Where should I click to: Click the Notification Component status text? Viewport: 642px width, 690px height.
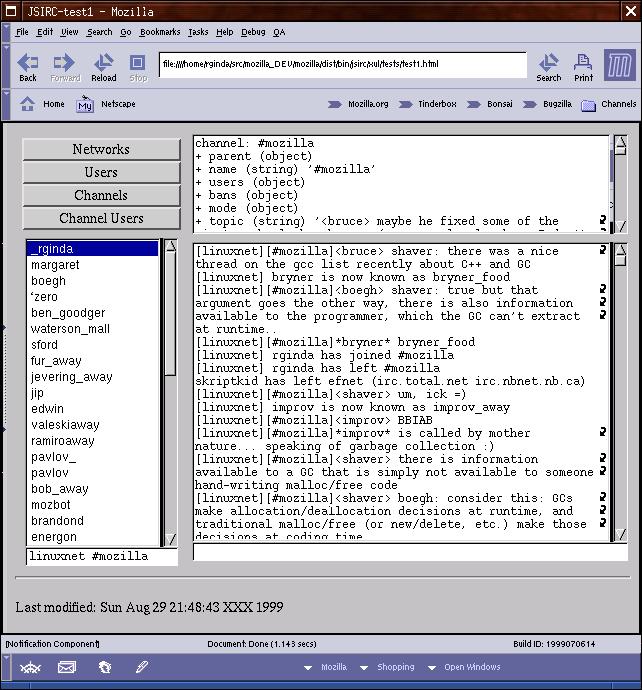tap(52, 644)
